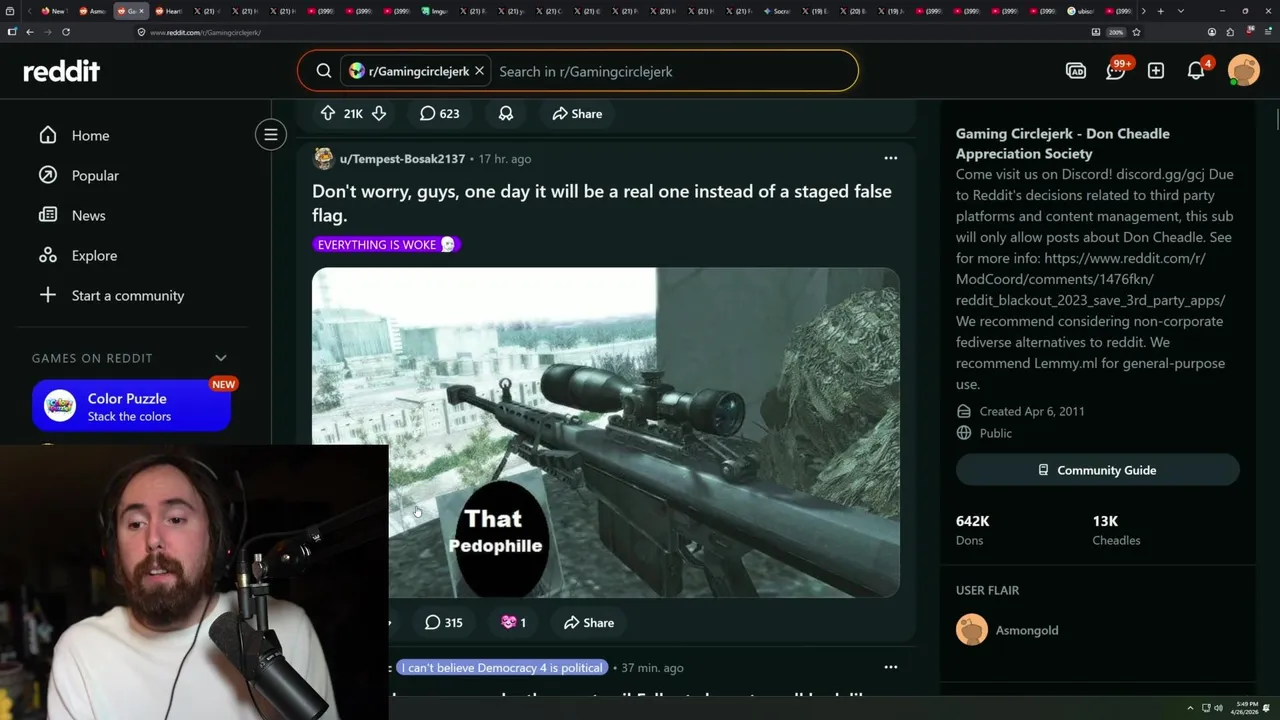Open the chat icon with 99+ badge
1280x720 pixels.
[1116, 71]
